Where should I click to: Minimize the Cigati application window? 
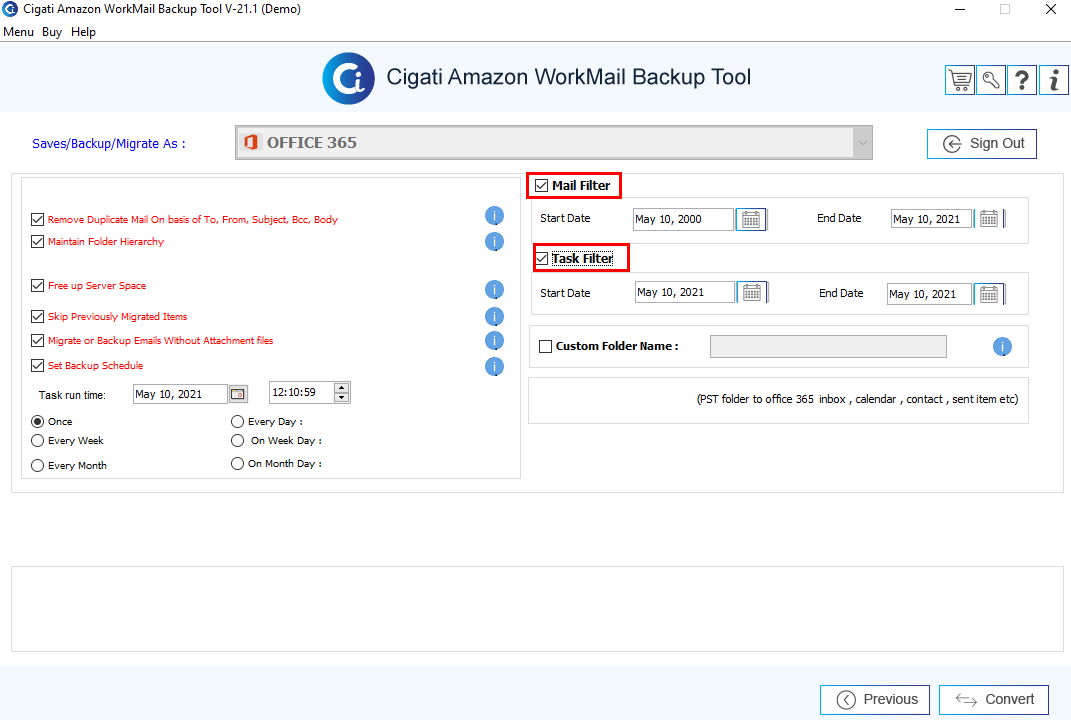[x=960, y=10]
